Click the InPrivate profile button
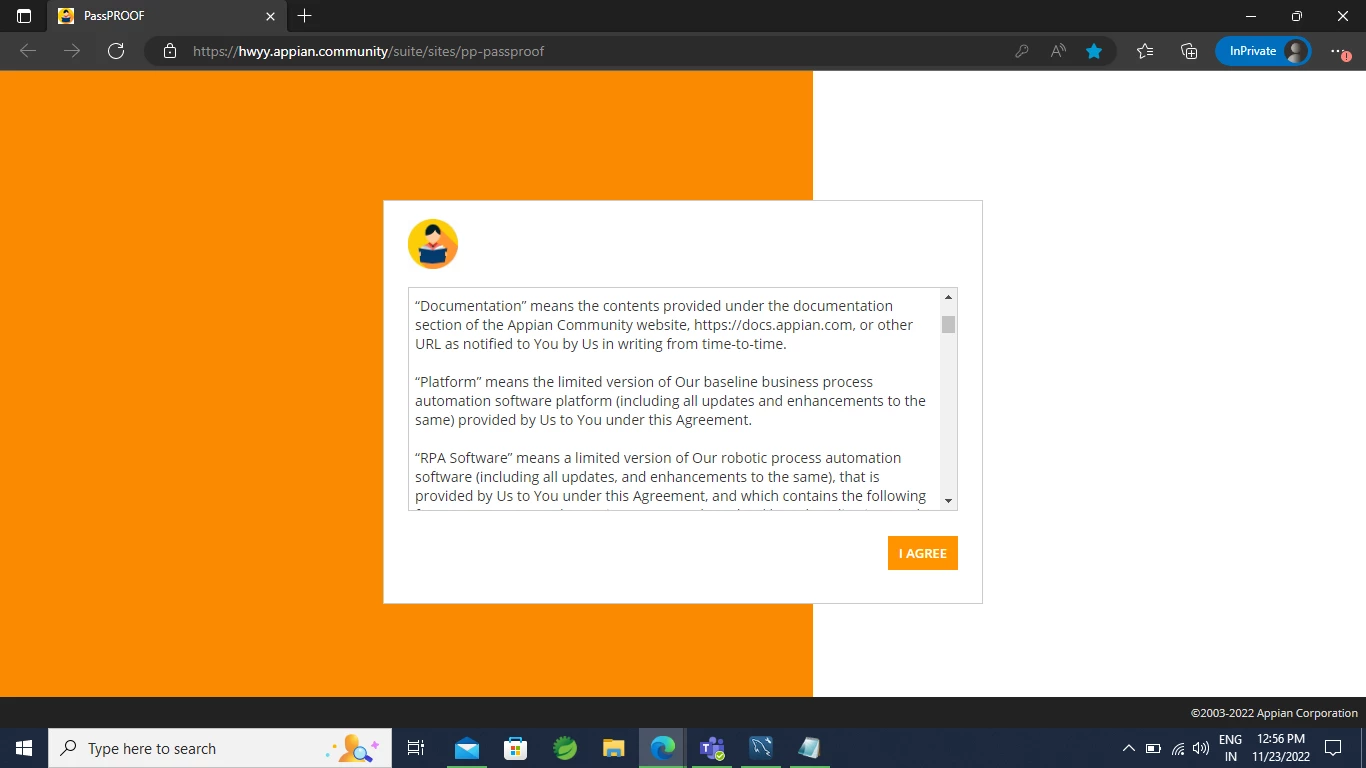Image resolution: width=1366 pixels, height=768 pixels. tap(1263, 51)
